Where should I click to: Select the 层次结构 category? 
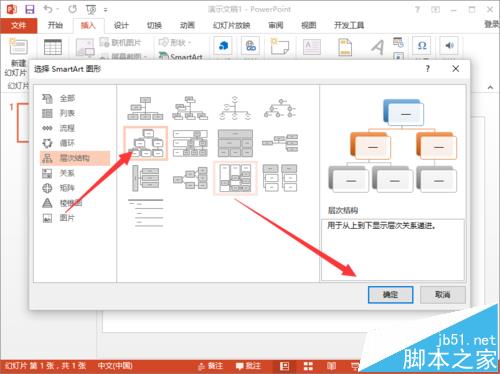(75, 158)
